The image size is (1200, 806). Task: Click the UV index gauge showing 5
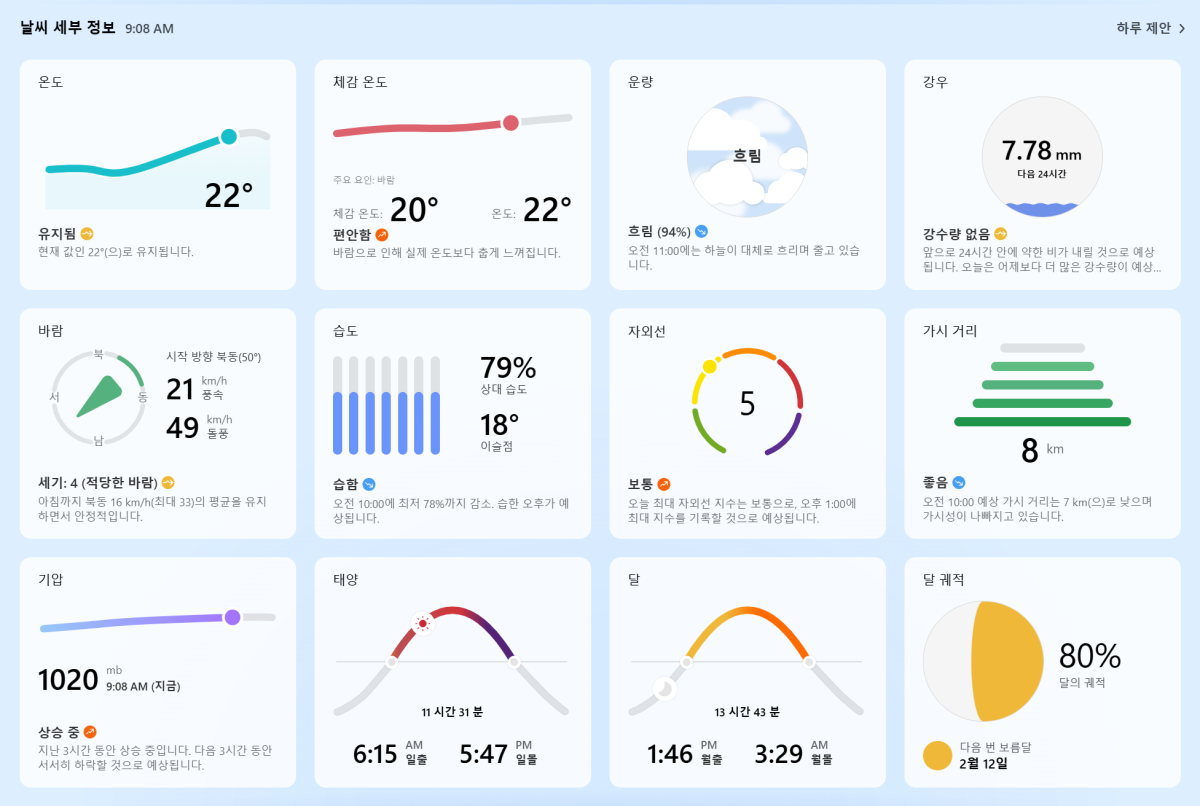[x=747, y=402]
